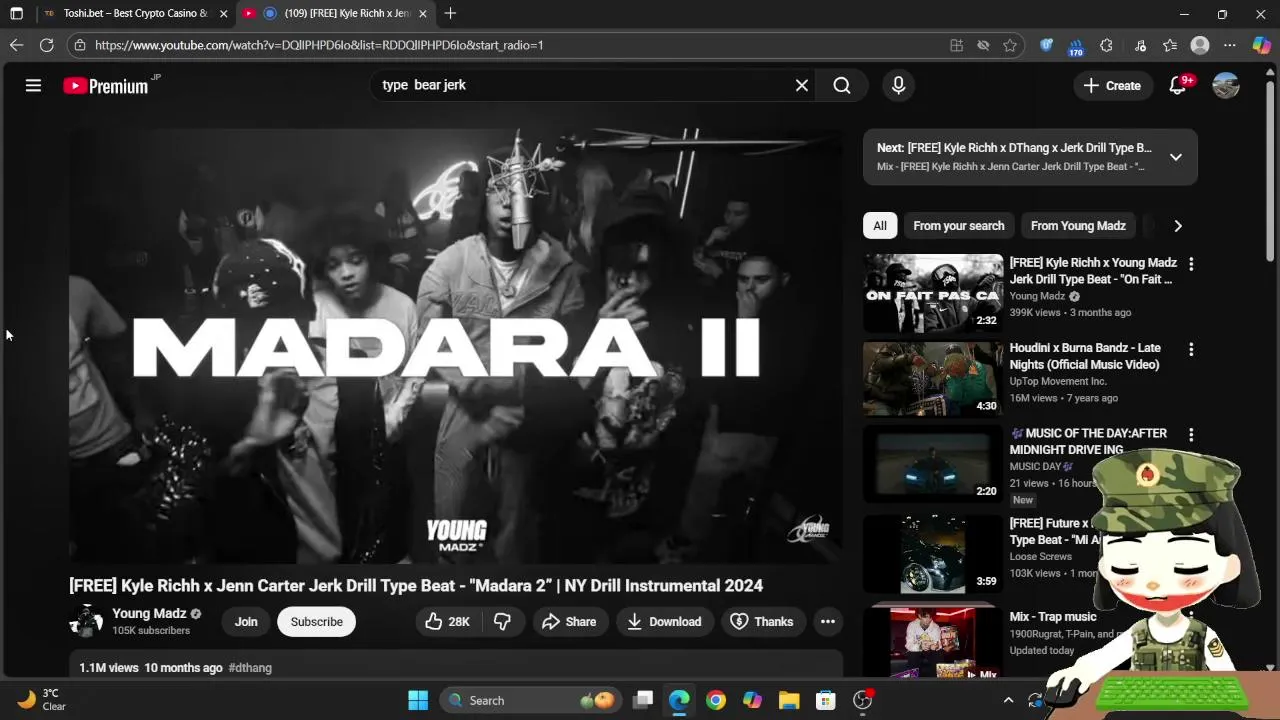Open File Explorer from the taskbar
This screenshot has height=720, width=1280.
point(789,700)
